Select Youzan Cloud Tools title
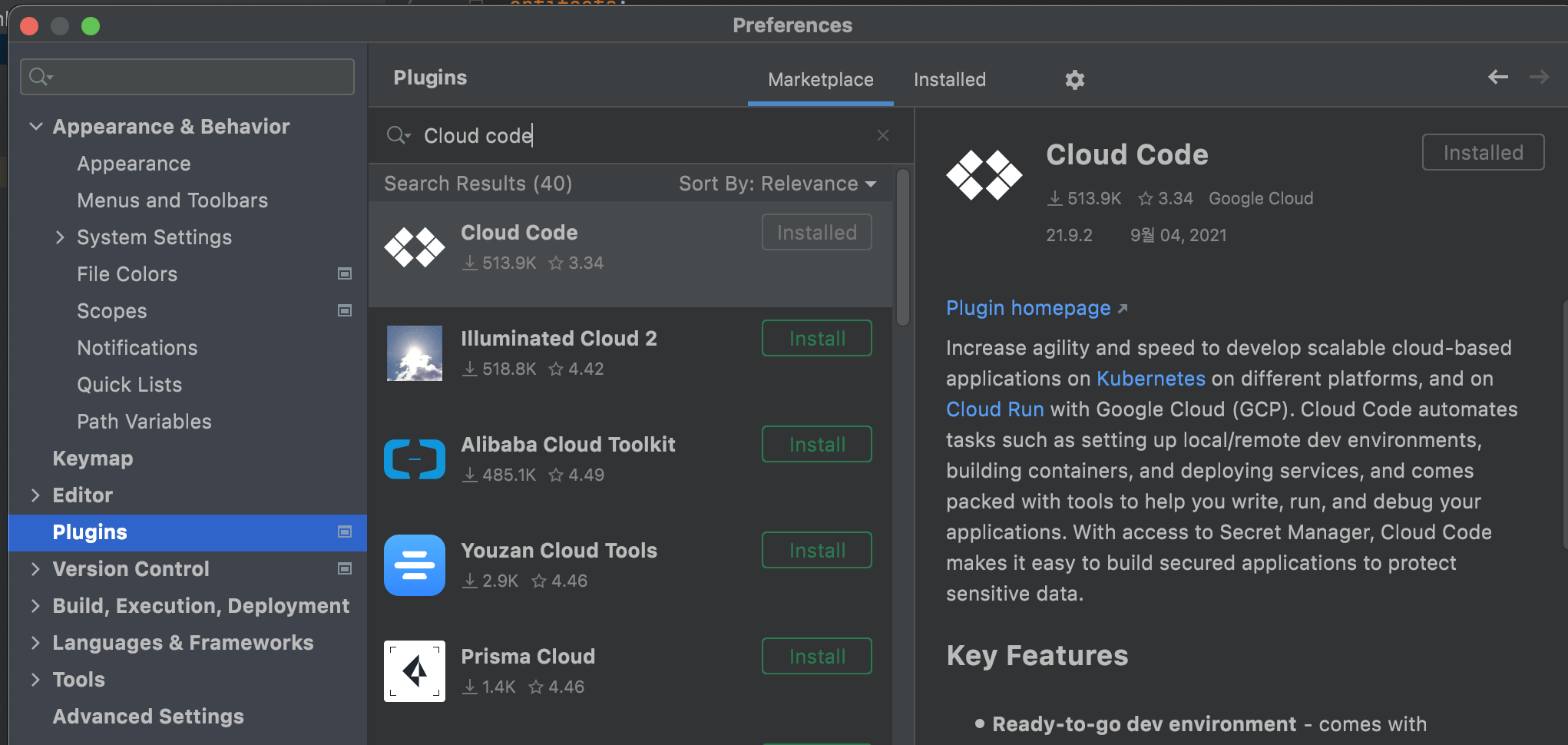 coord(558,550)
